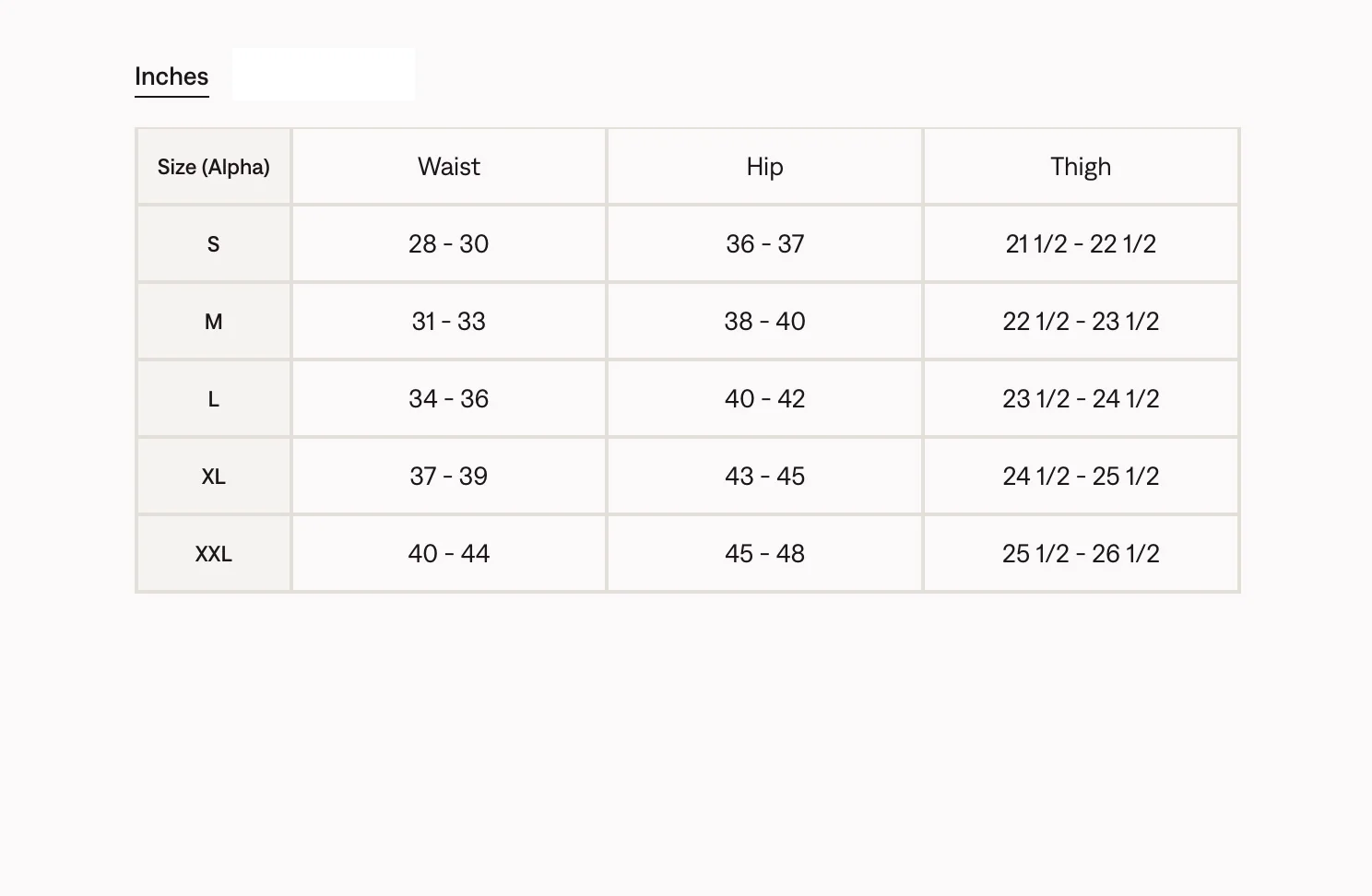Select the XL size row label

(x=214, y=477)
